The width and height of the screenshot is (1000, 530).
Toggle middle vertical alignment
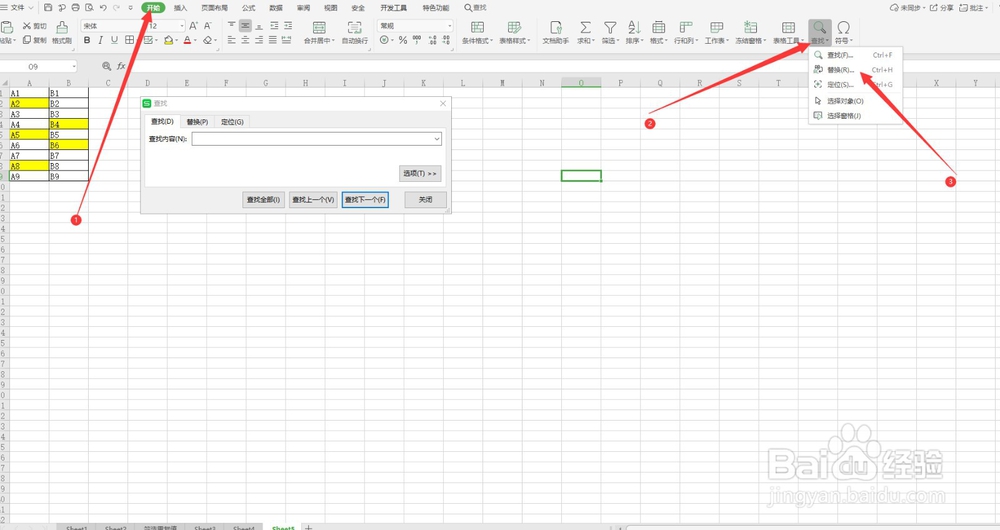246,26
